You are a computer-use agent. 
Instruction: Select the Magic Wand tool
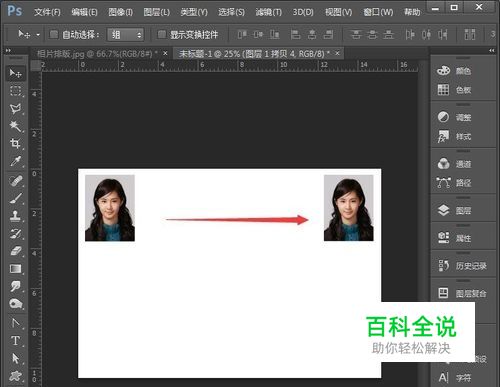pyautogui.click(x=15, y=126)
